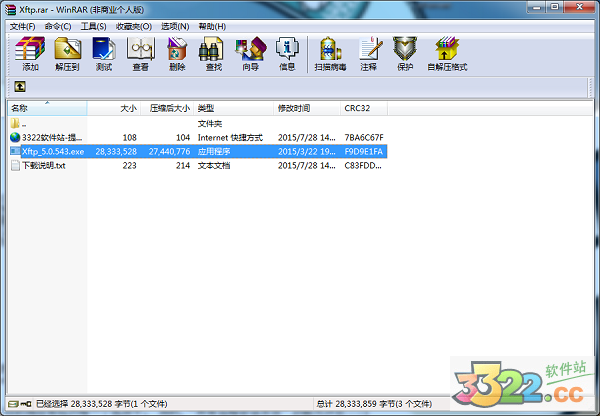
Task: Maximize the WinRAR window
Action: [x=555, y=7]
